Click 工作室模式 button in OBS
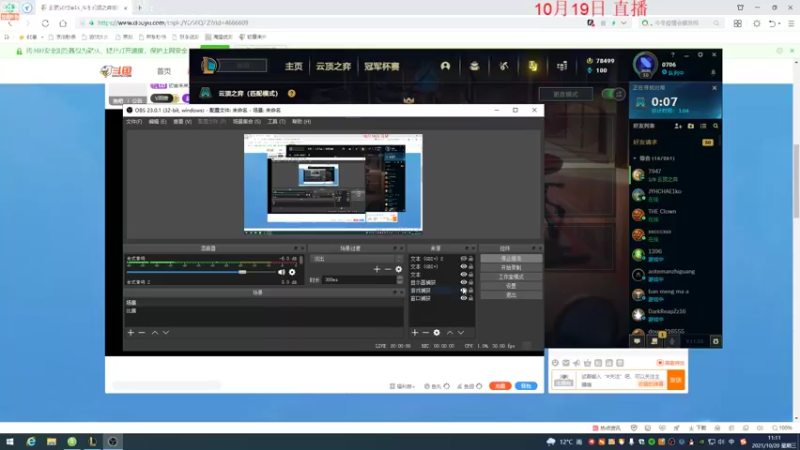 [x=511, y=277]
